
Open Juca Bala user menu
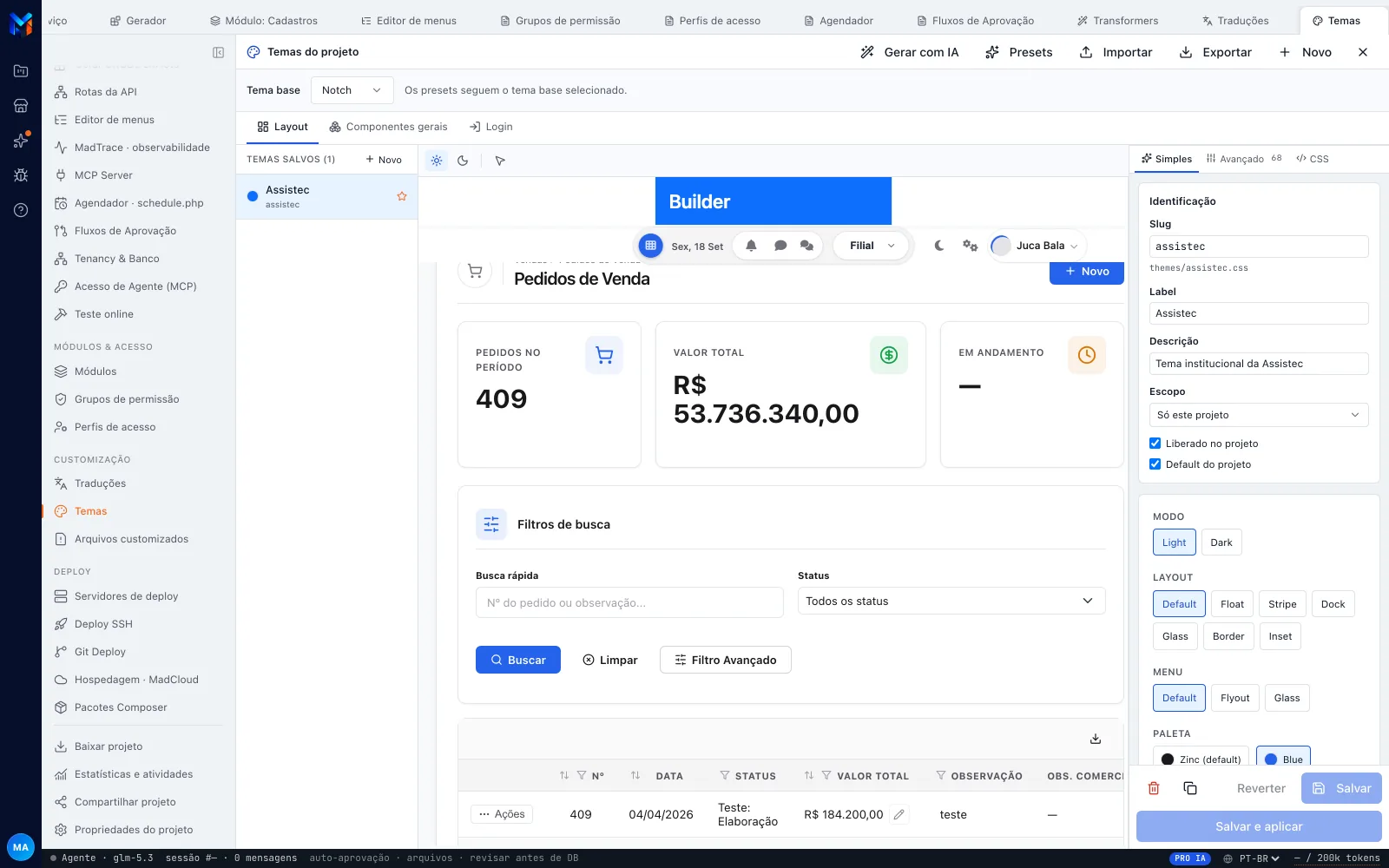(1037, 246)
